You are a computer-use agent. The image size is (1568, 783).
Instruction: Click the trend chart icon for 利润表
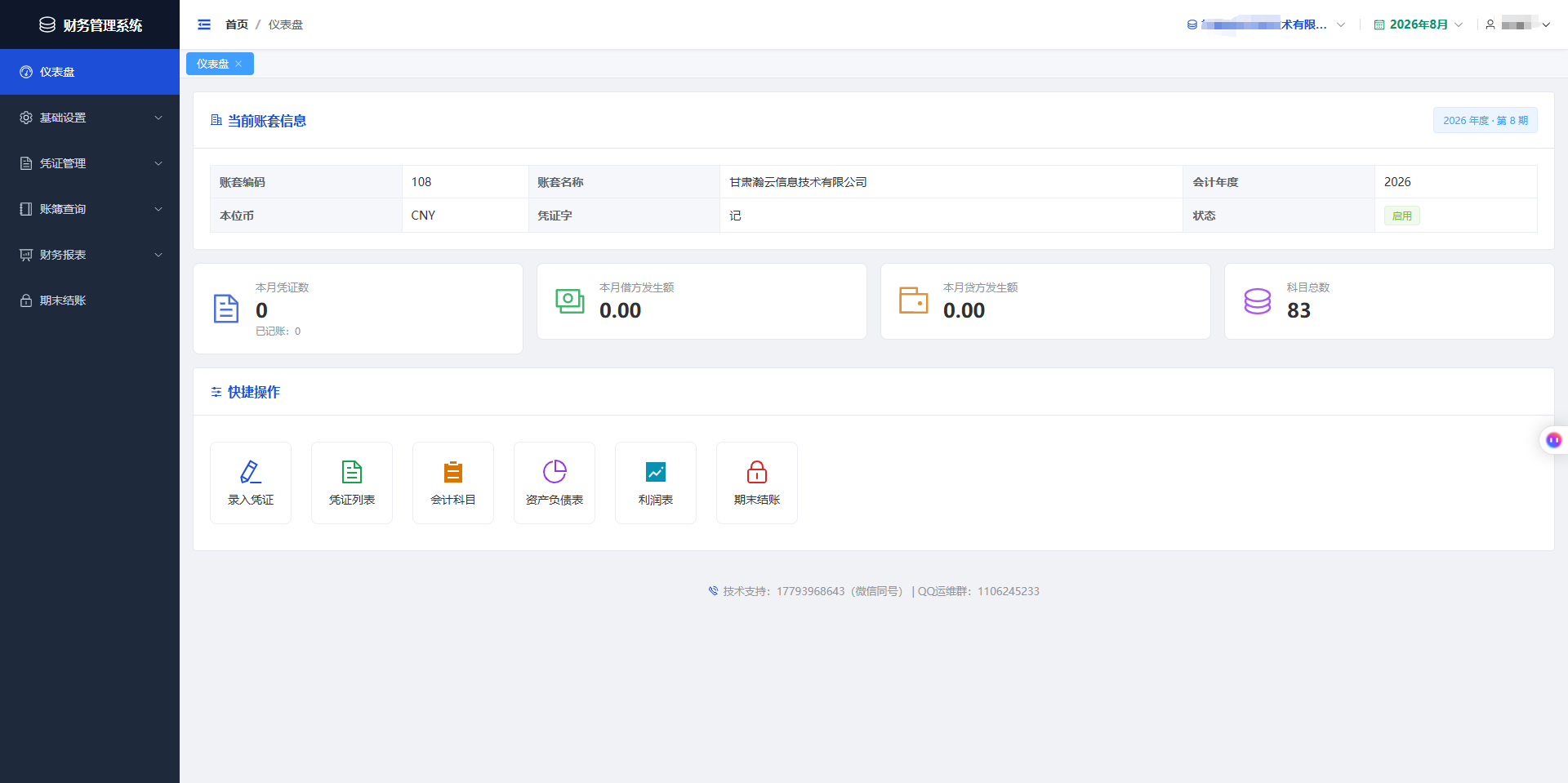[656, 471]
